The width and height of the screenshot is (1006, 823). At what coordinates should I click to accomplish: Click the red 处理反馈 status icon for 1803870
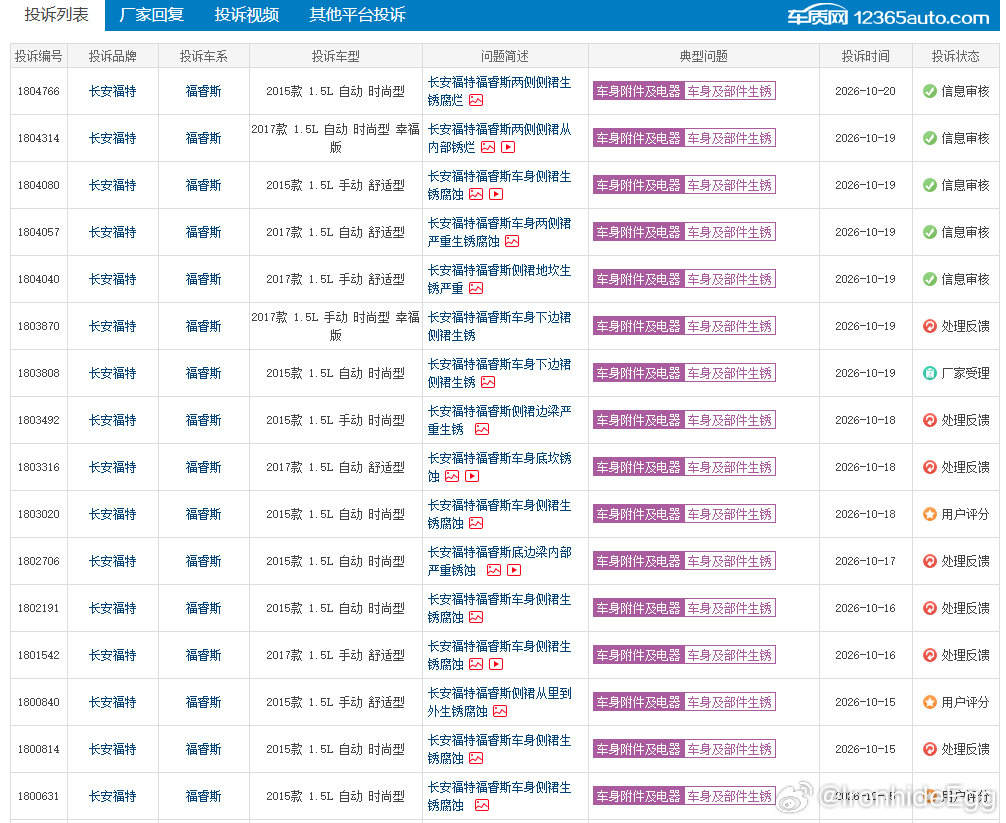(930, 326)
